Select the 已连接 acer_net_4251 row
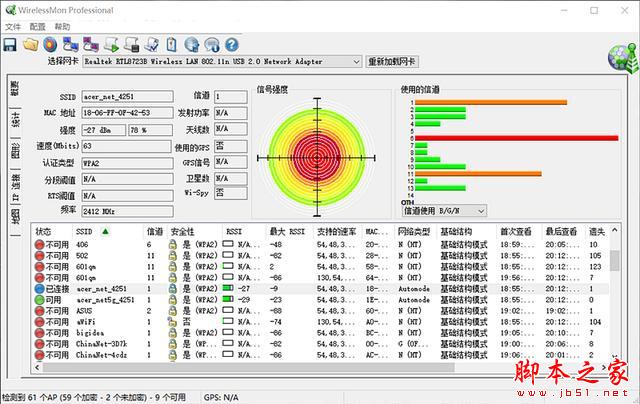This screenshot has width=640, height=404. coord(320,289)
